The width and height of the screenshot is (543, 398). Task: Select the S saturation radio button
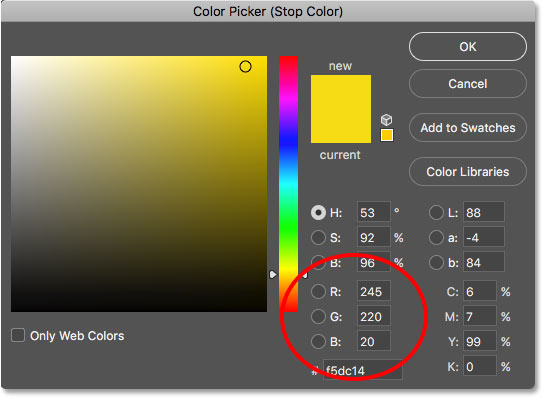point(318,238)
